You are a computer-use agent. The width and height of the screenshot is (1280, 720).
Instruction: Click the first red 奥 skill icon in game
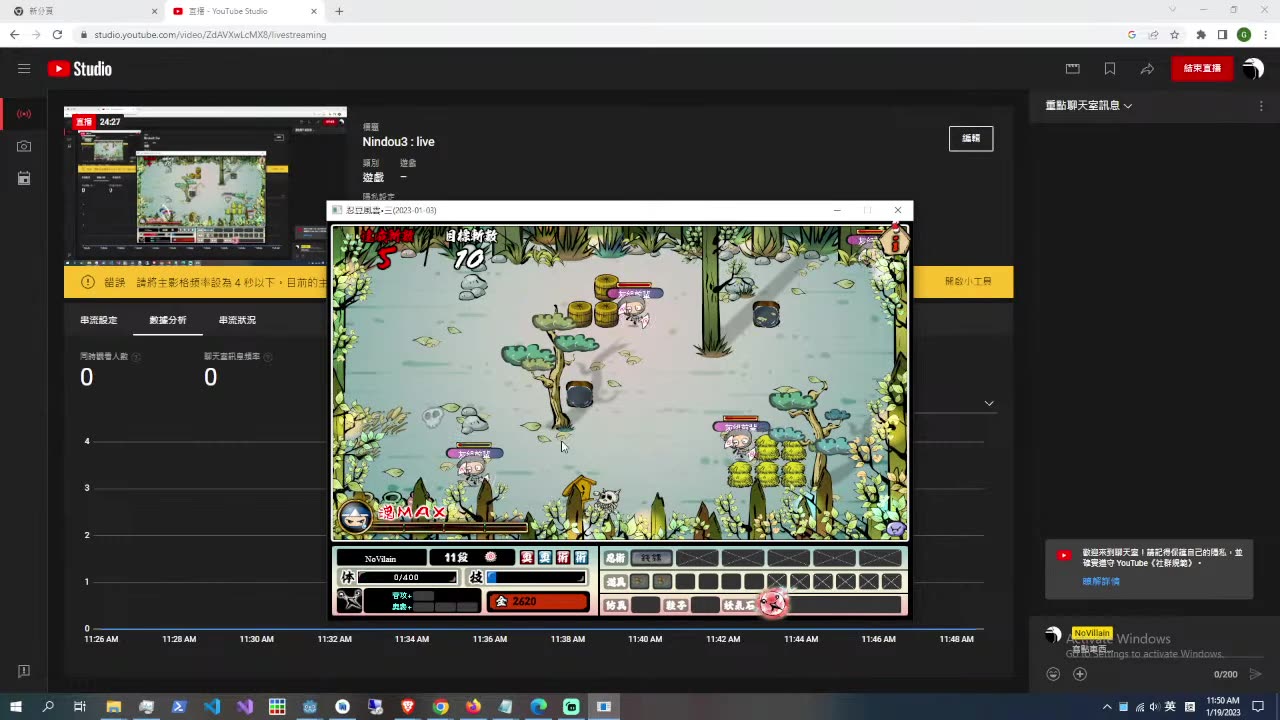click(527, 557)
